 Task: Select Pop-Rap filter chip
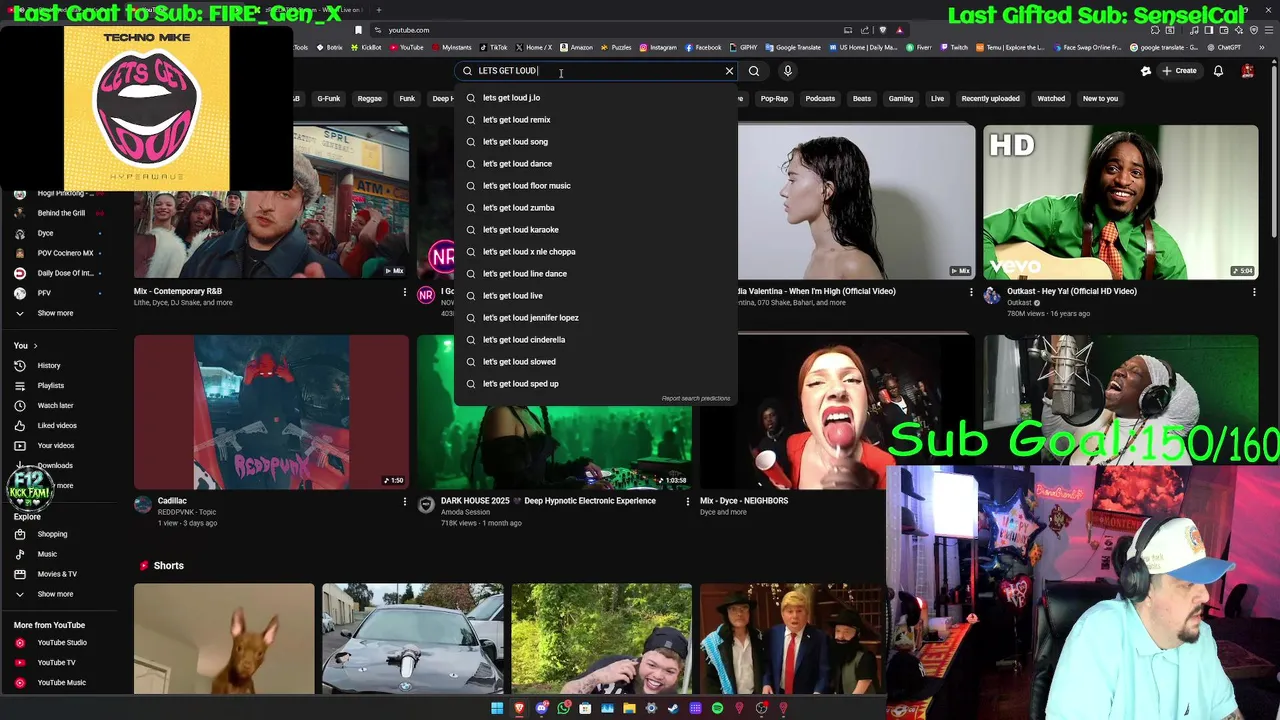point(774,99)
